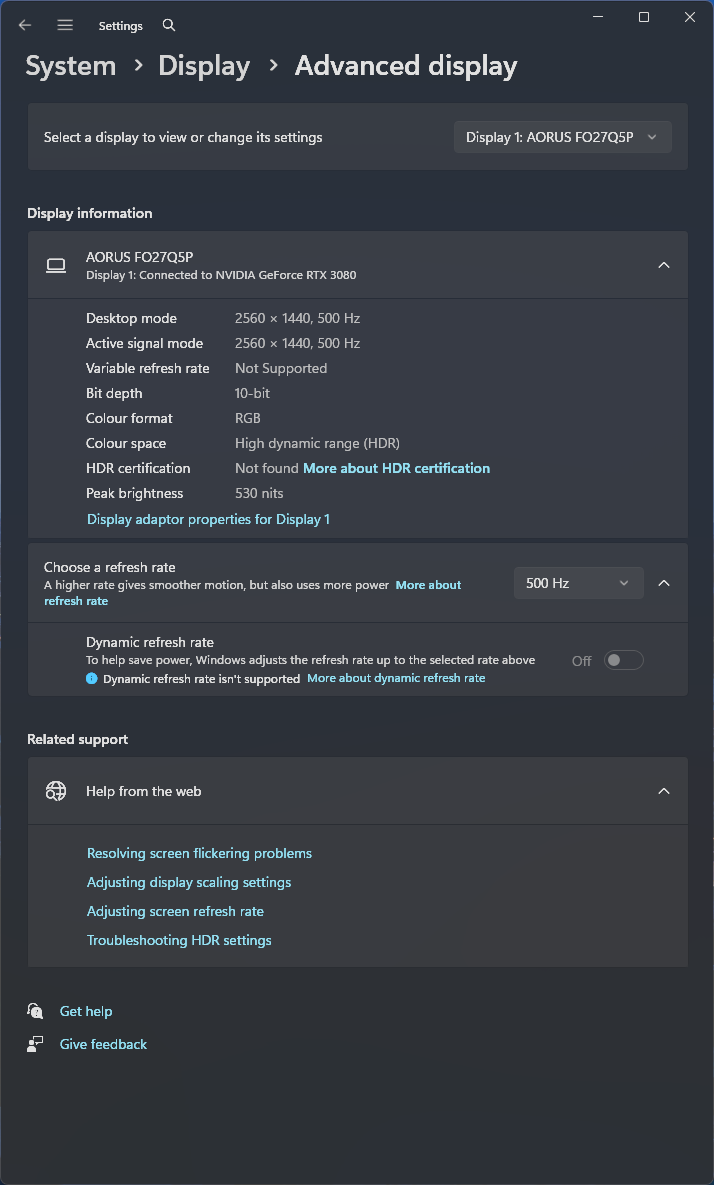Open the 500 Hz refresh rate dropdown
714x1185 pixels.
point(578,583)
